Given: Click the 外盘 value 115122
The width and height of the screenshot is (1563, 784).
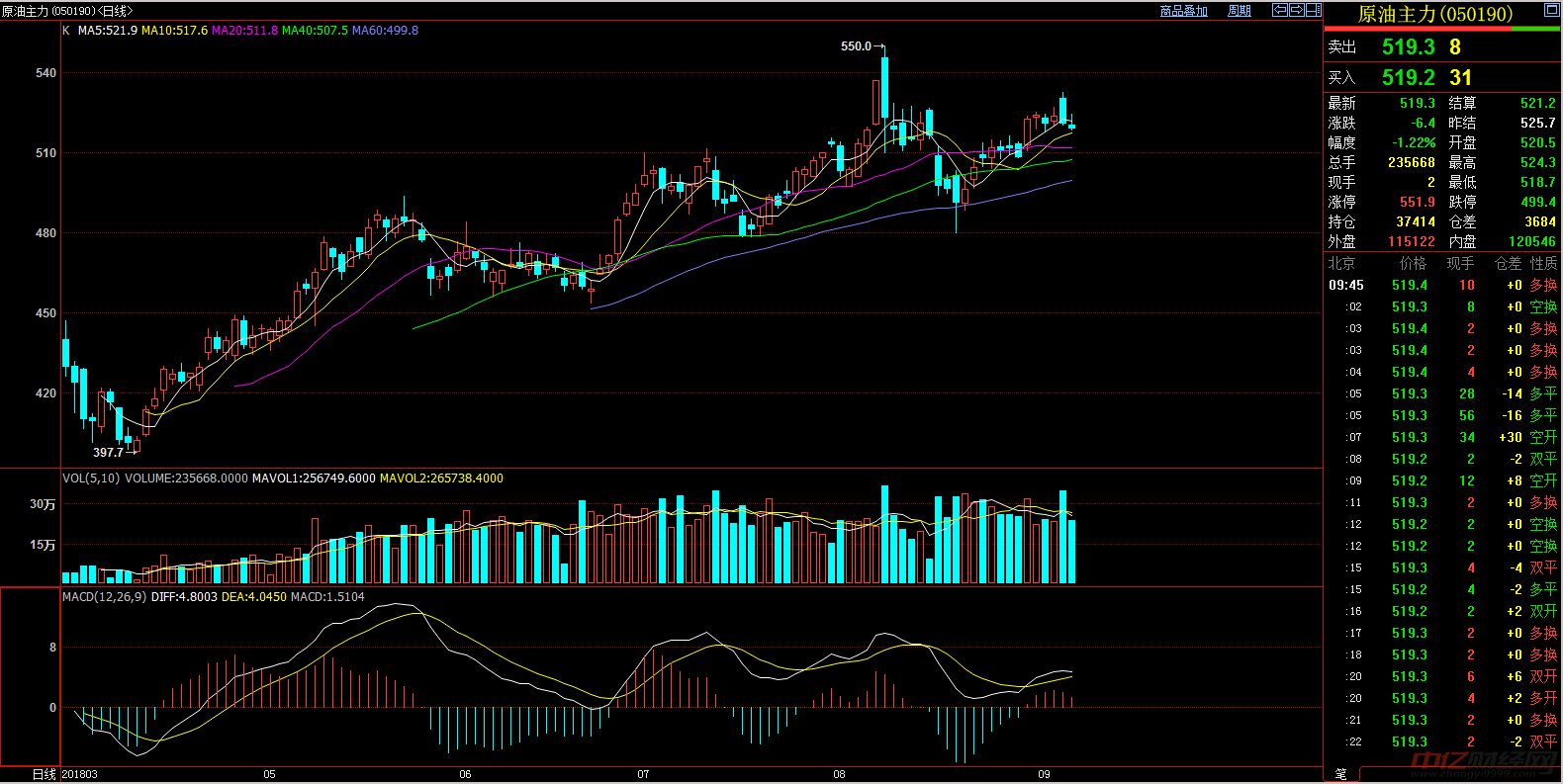Looking at the screenshot, I should 1412,241.
